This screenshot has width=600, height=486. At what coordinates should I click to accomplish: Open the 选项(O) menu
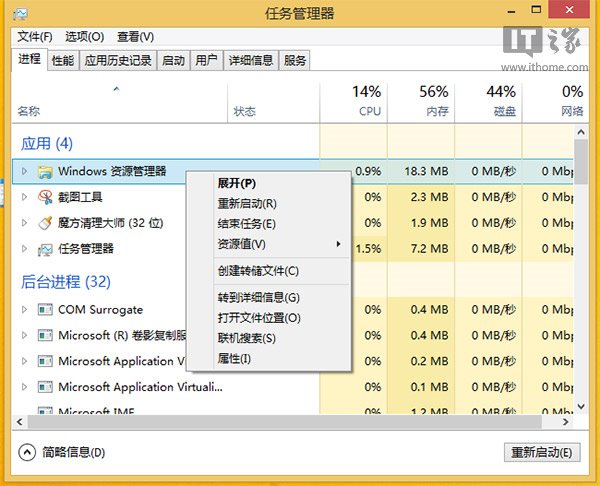pyautogui.click(x=85, y=37)
